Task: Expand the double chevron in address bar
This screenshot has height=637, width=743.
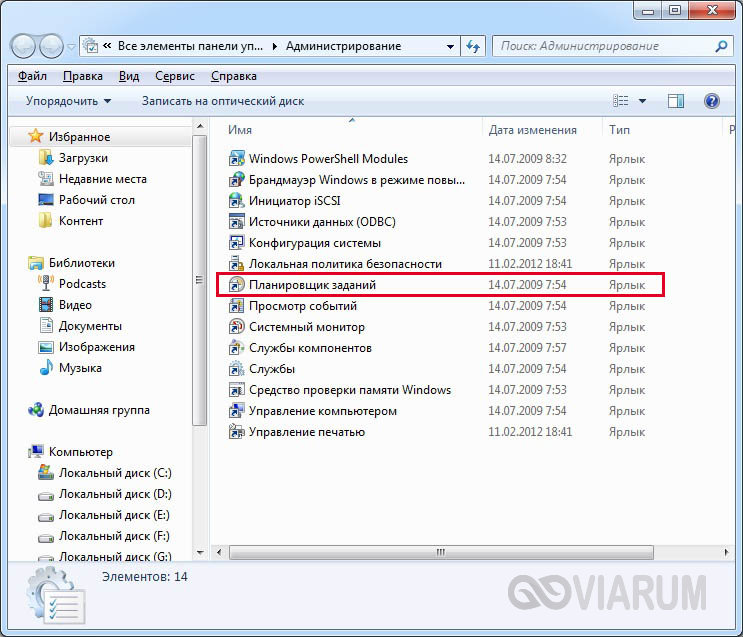Action: 107,46
